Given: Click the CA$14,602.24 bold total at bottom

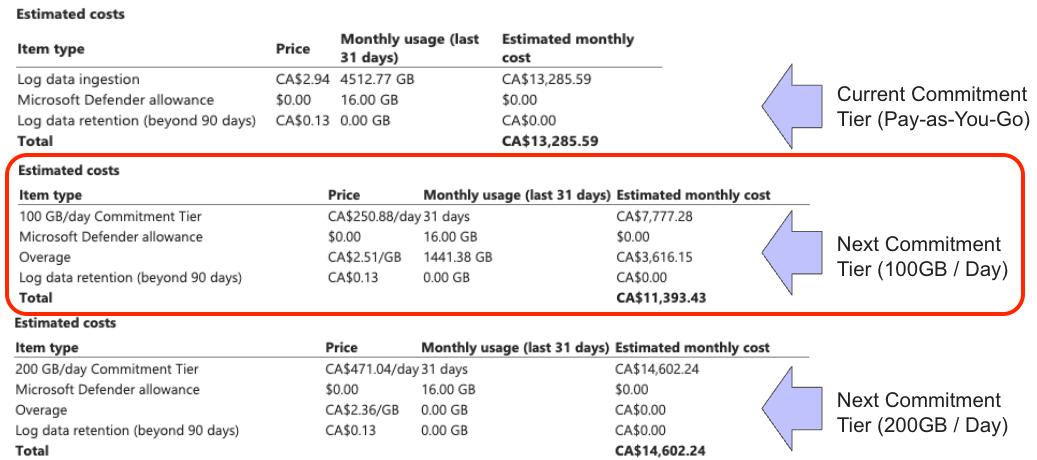Looking at the screenshot, I should tap(659, 451).
